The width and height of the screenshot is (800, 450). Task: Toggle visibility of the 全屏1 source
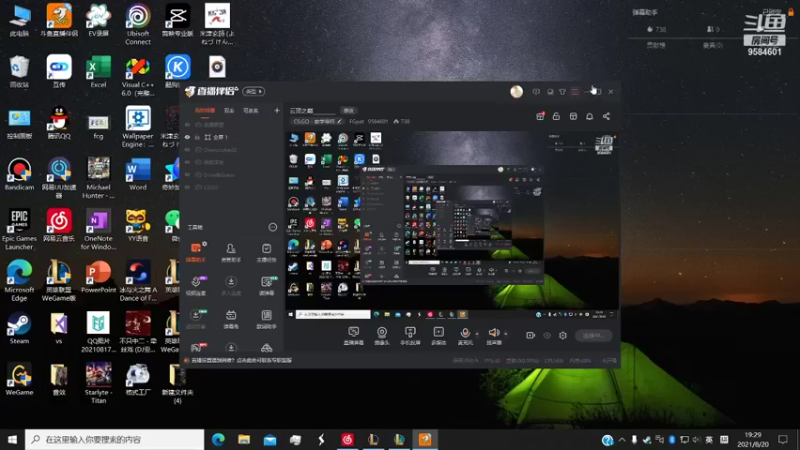[x=187, y=137]
